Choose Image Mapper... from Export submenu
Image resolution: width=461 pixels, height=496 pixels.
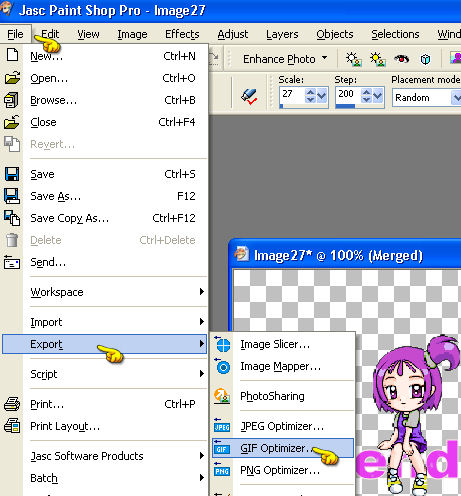(x=283, y=366)
